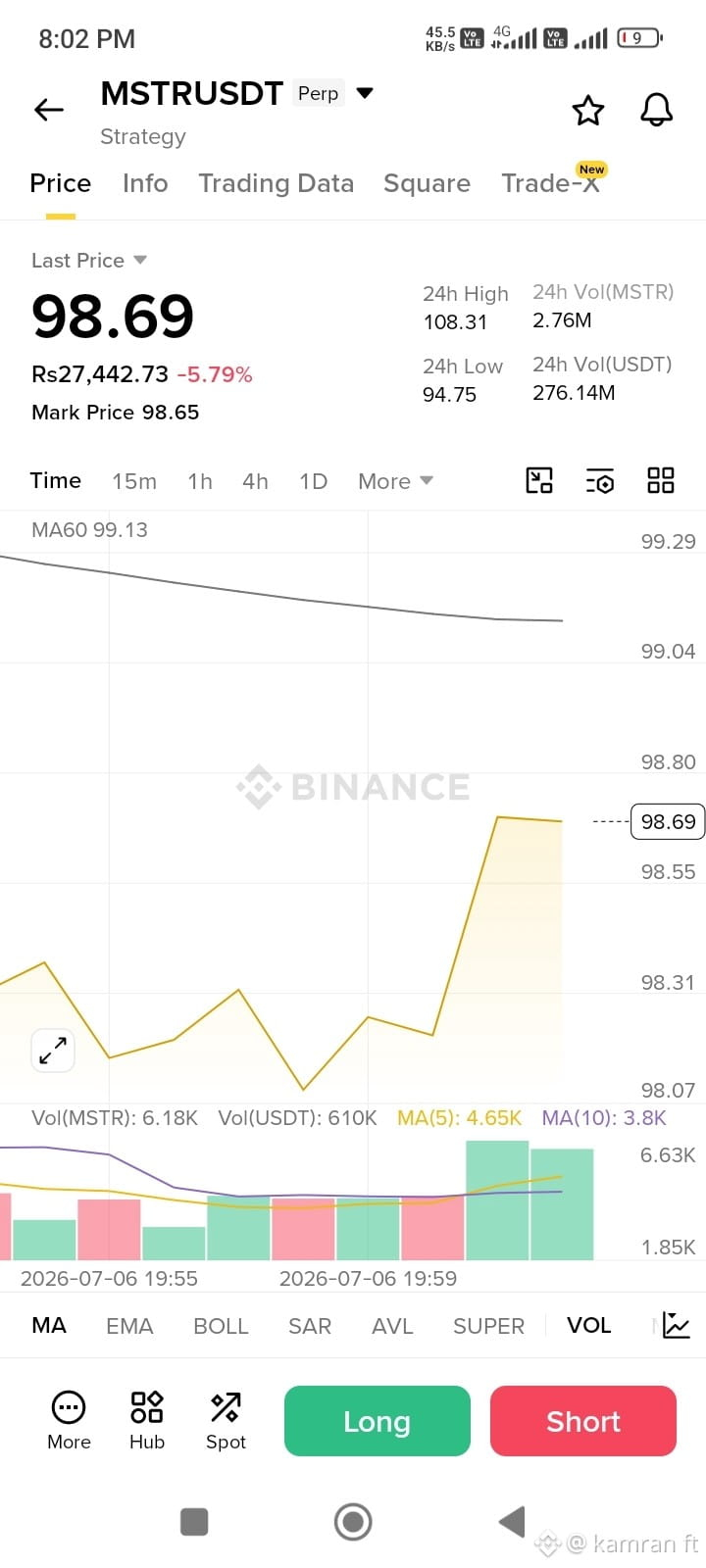Toggle the MA indicator
This screenshot has width=706, height=1568.
49,1325
